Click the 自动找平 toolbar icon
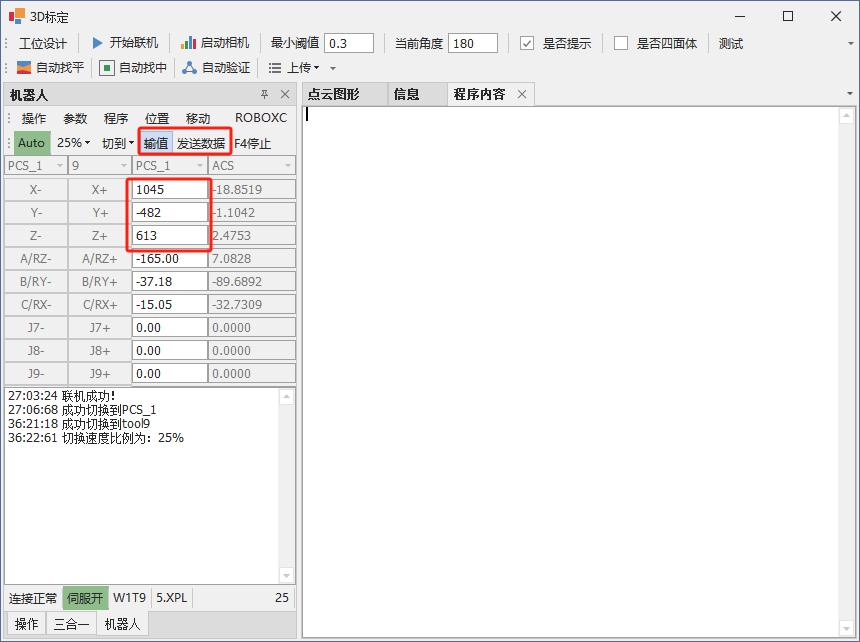 click(x=24, y=68)
